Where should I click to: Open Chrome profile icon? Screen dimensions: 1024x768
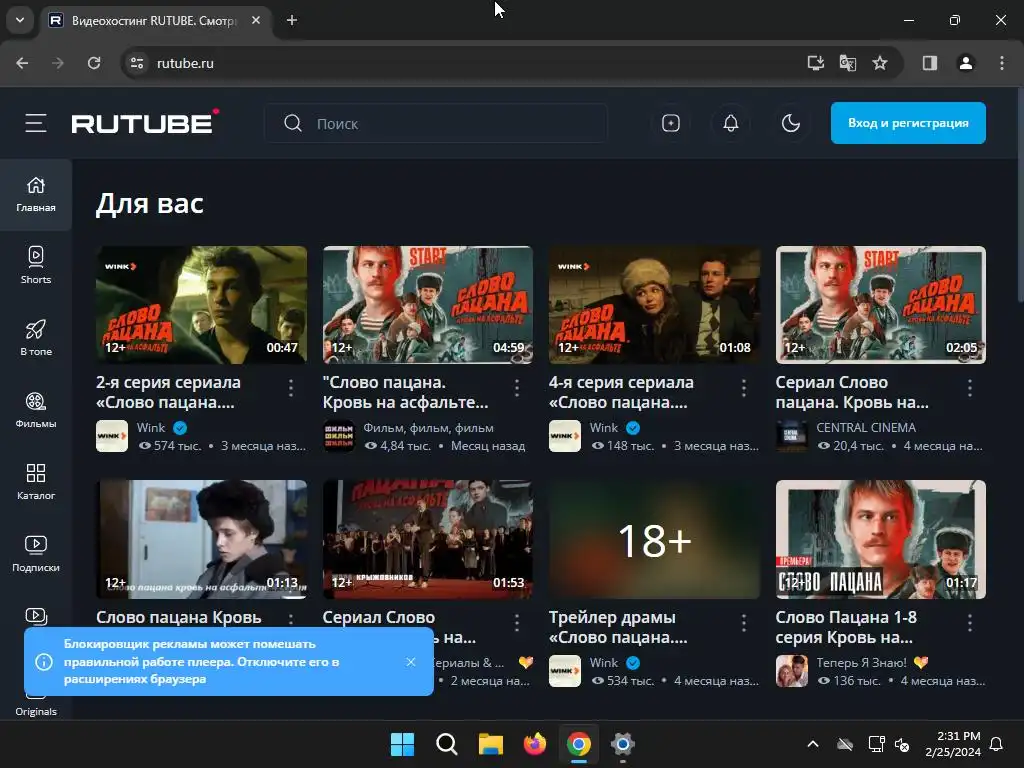click(966, 63)
